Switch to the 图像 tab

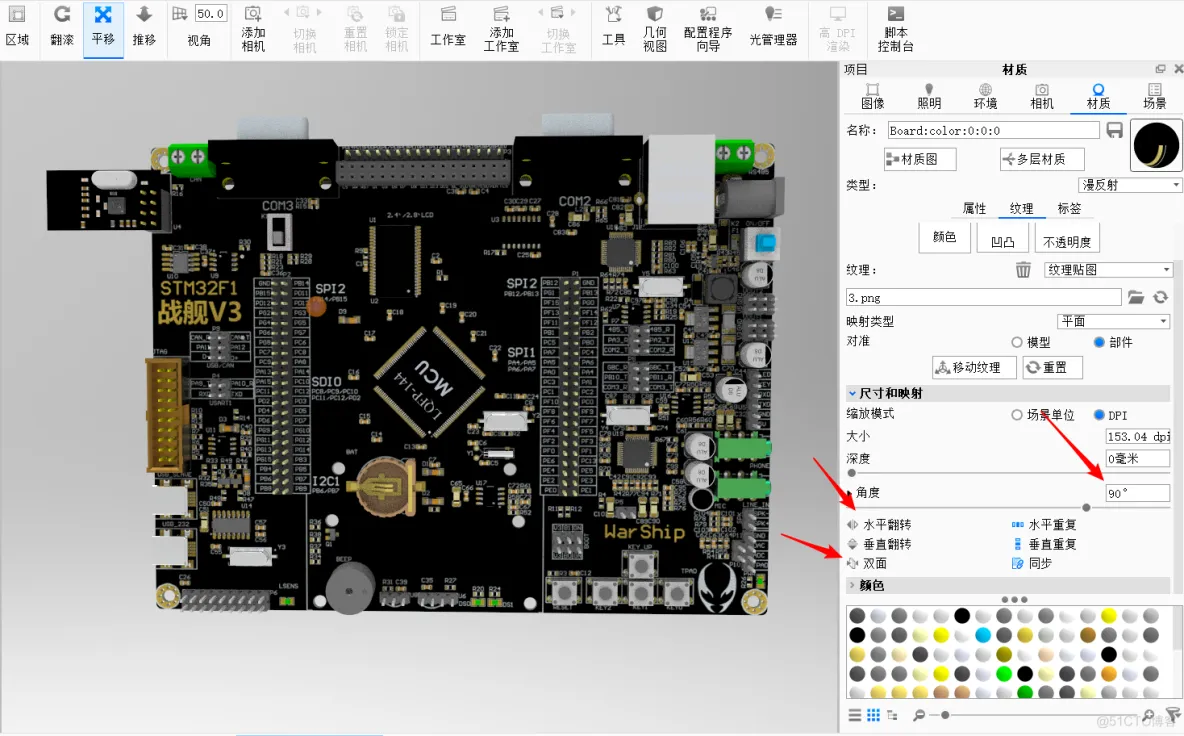click(x=872, y=97)
